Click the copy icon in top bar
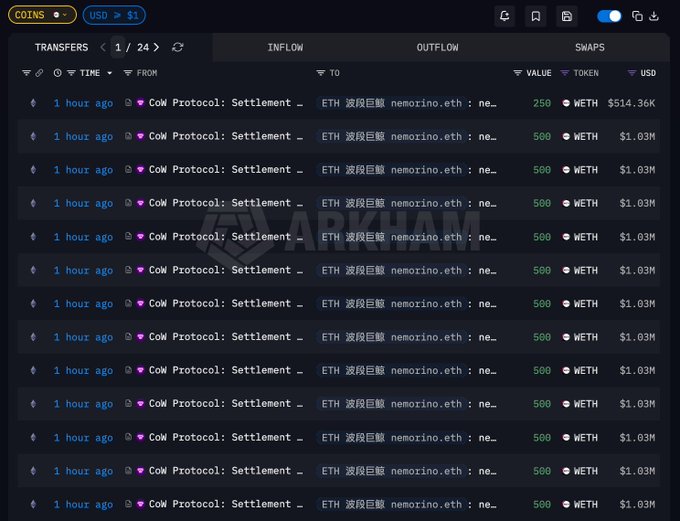 pyautogui.click(x=638, y=16)
